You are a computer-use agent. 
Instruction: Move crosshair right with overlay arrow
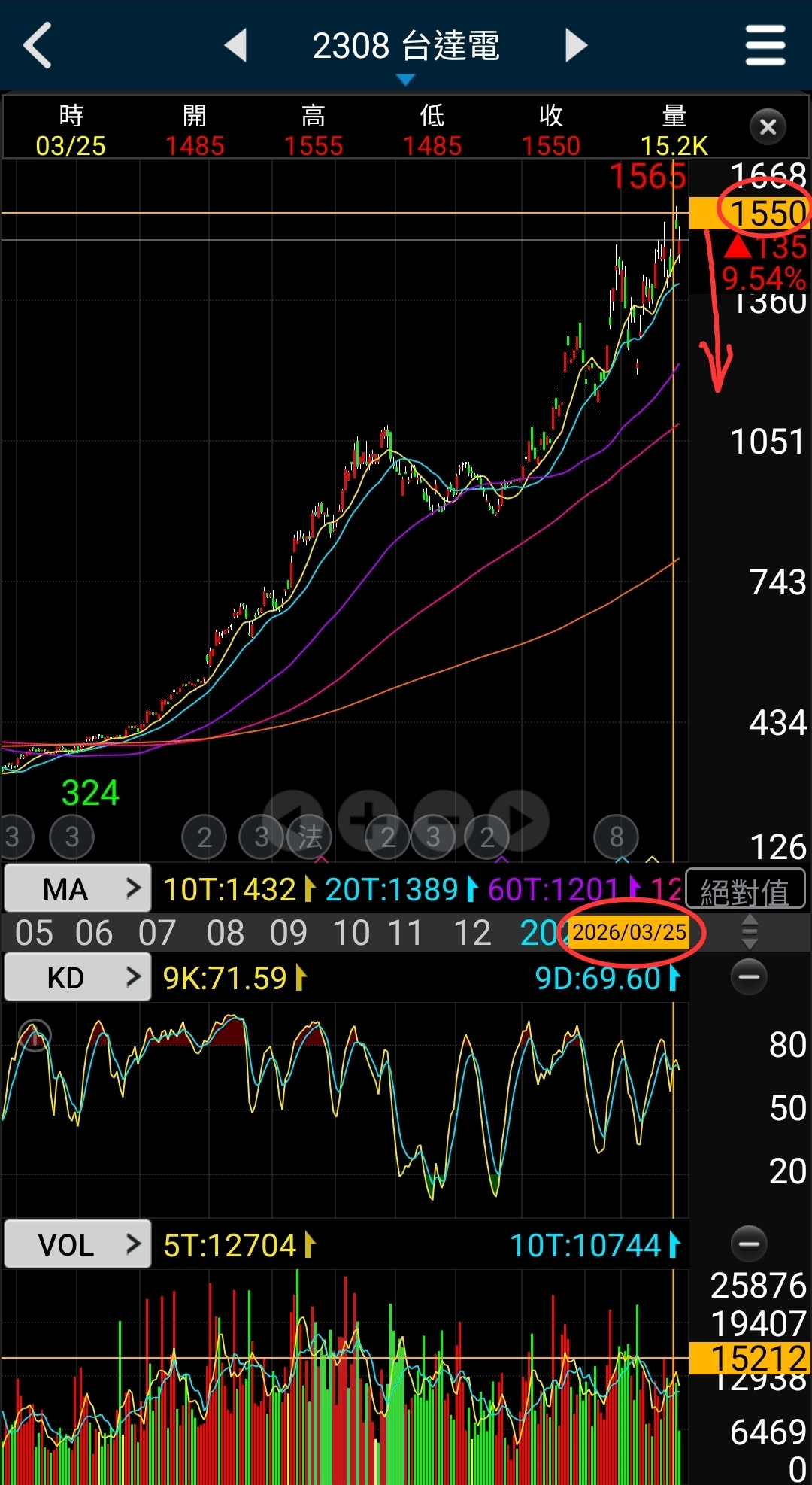coord(520,818)
